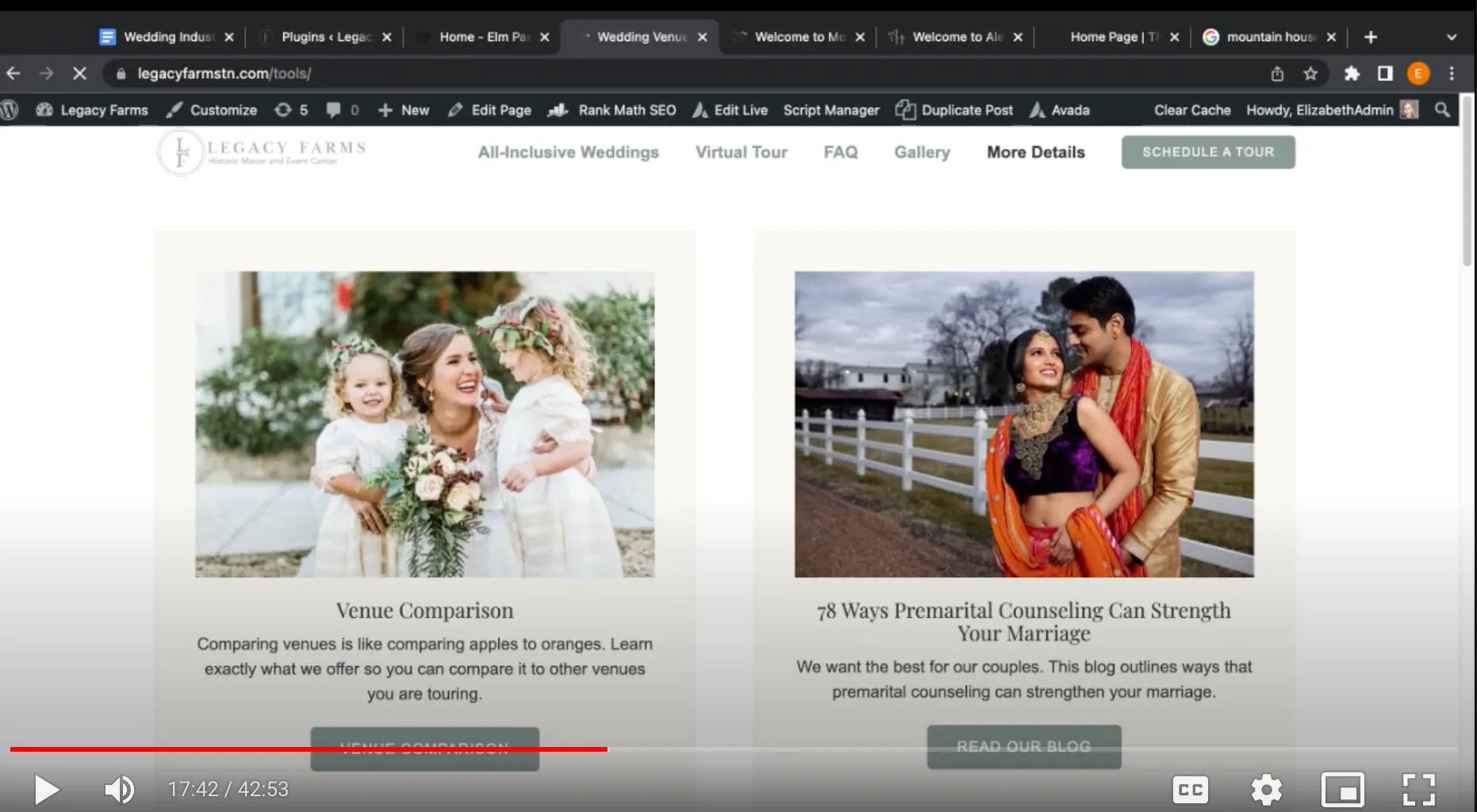Switch to Home - Elm Pa tab

[x=483, y=37]
